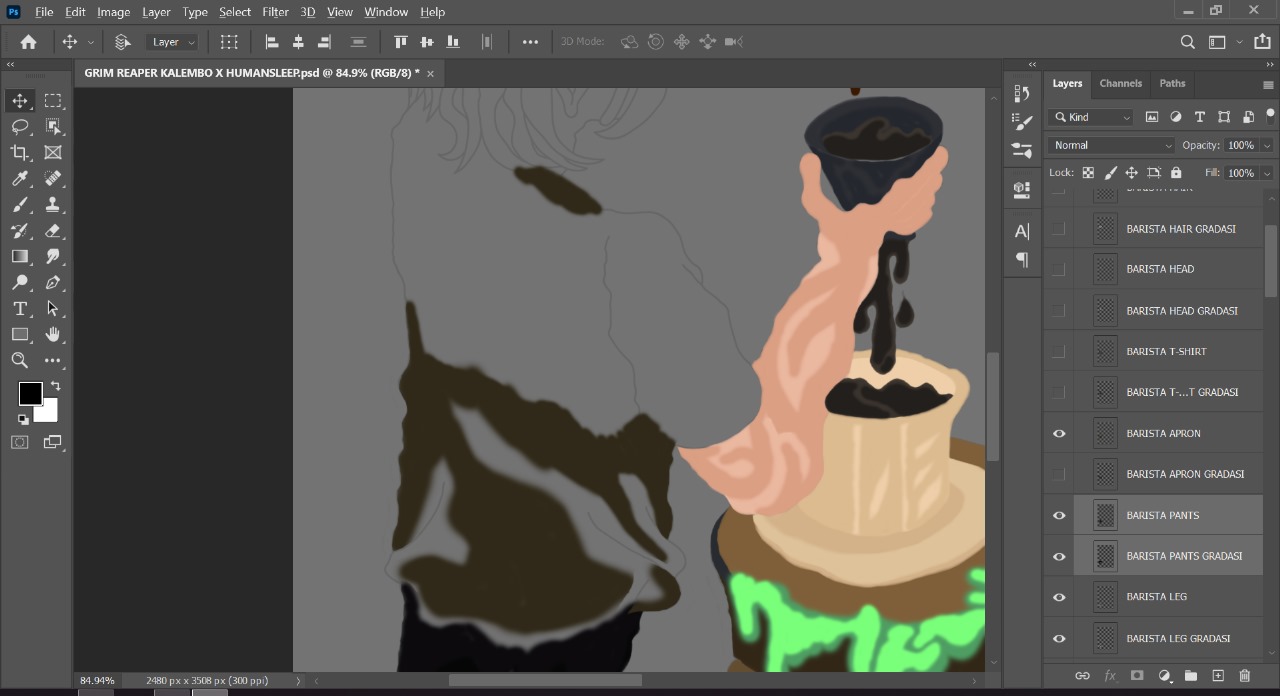Hide the BARISTA LEG GRADASI layer
Image resolution: width=1280 pixels, height=696 pixels.
pyautogui.click(x=1059, y=638)
